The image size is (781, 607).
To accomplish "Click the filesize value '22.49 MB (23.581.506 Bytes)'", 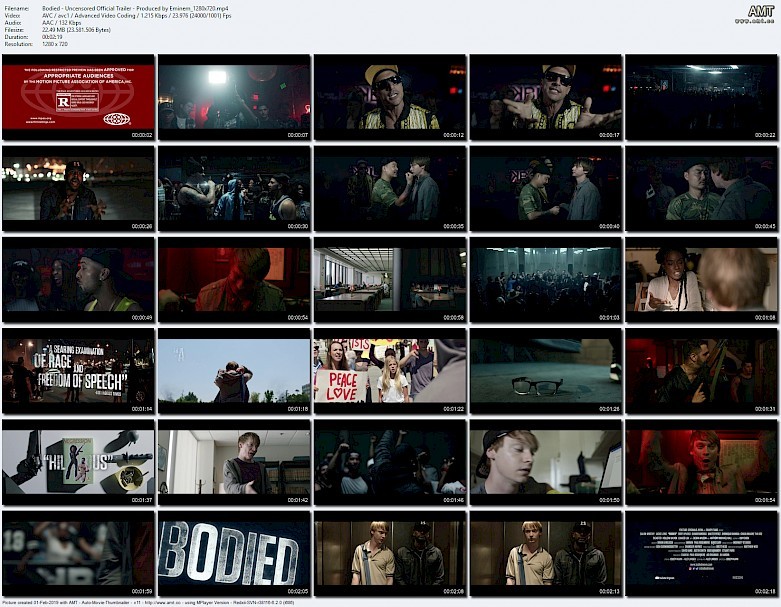I will pyautogui.click(x=76, y=30).
